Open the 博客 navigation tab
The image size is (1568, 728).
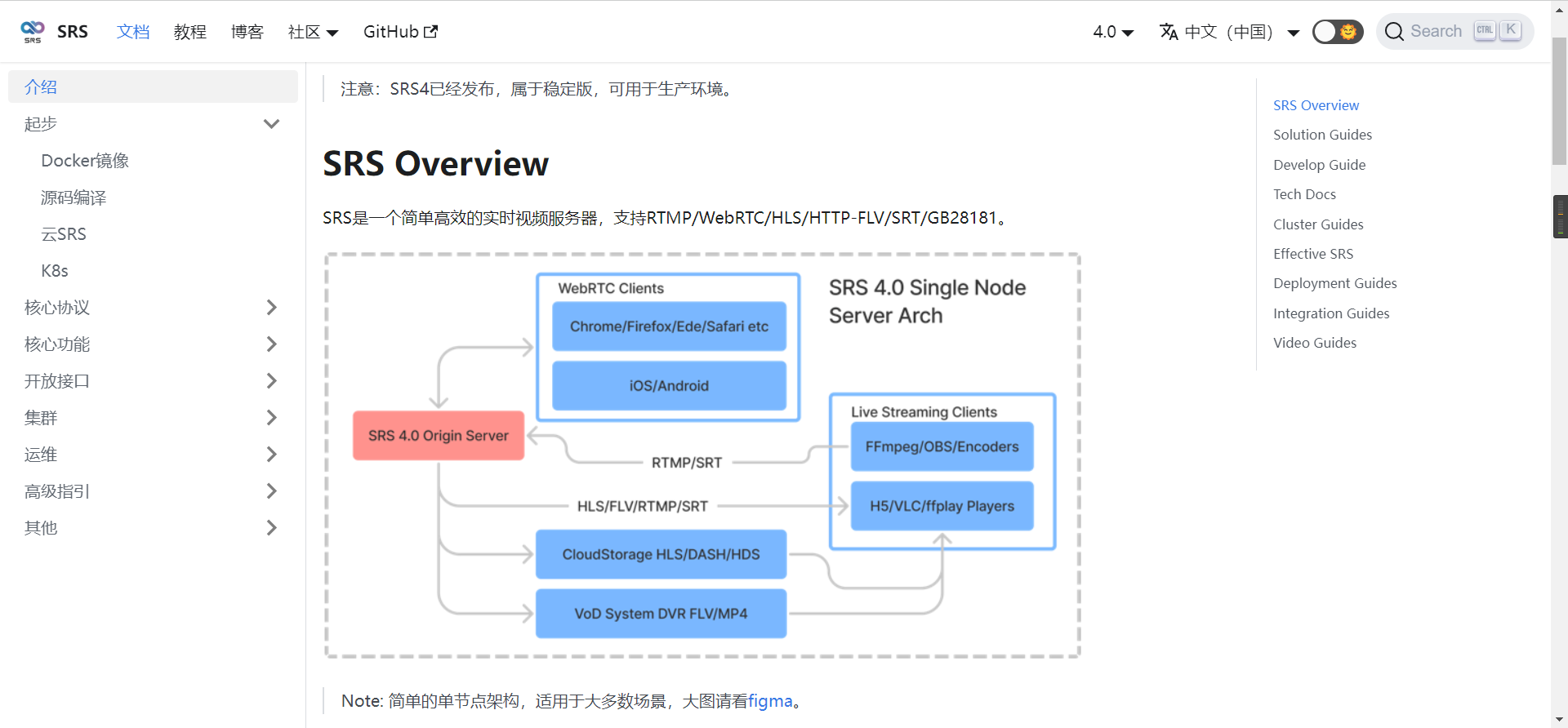(x=247, y=32)
